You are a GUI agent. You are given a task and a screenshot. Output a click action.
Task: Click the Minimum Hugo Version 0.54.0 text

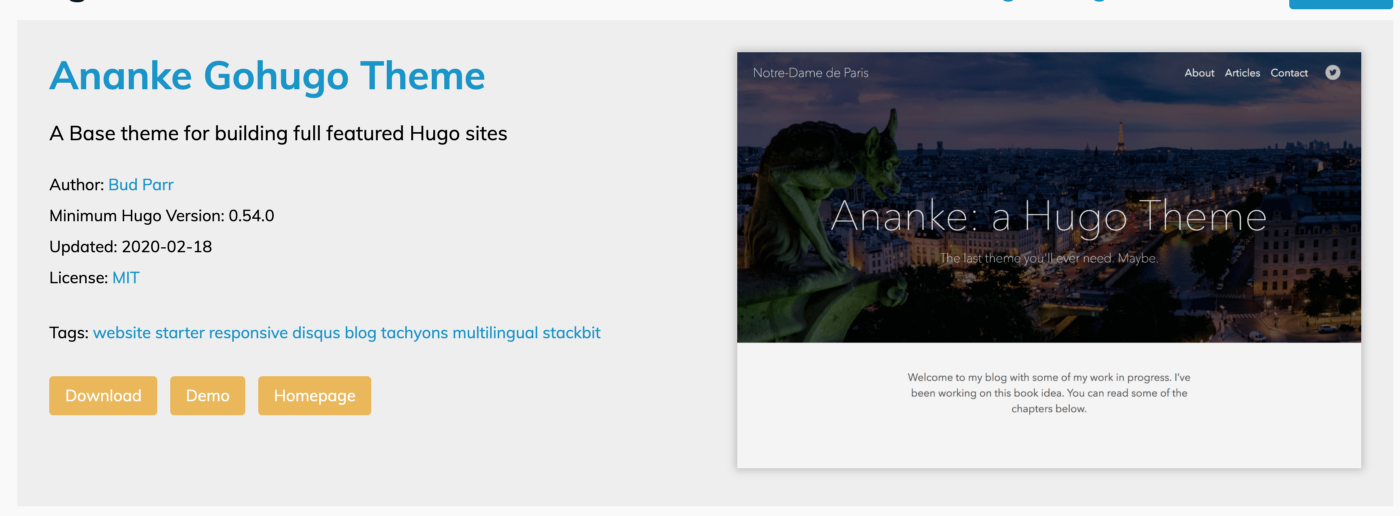tap(161, 215)
